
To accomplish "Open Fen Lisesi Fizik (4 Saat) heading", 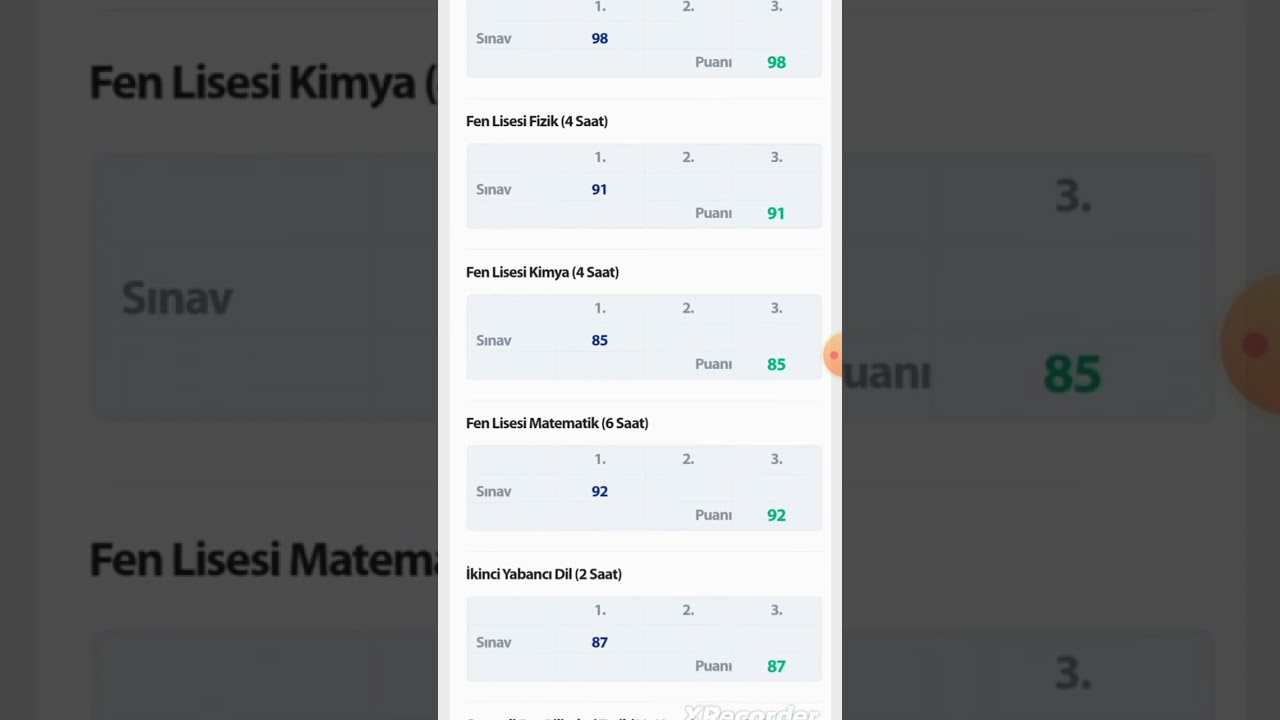I will point(537,121).
